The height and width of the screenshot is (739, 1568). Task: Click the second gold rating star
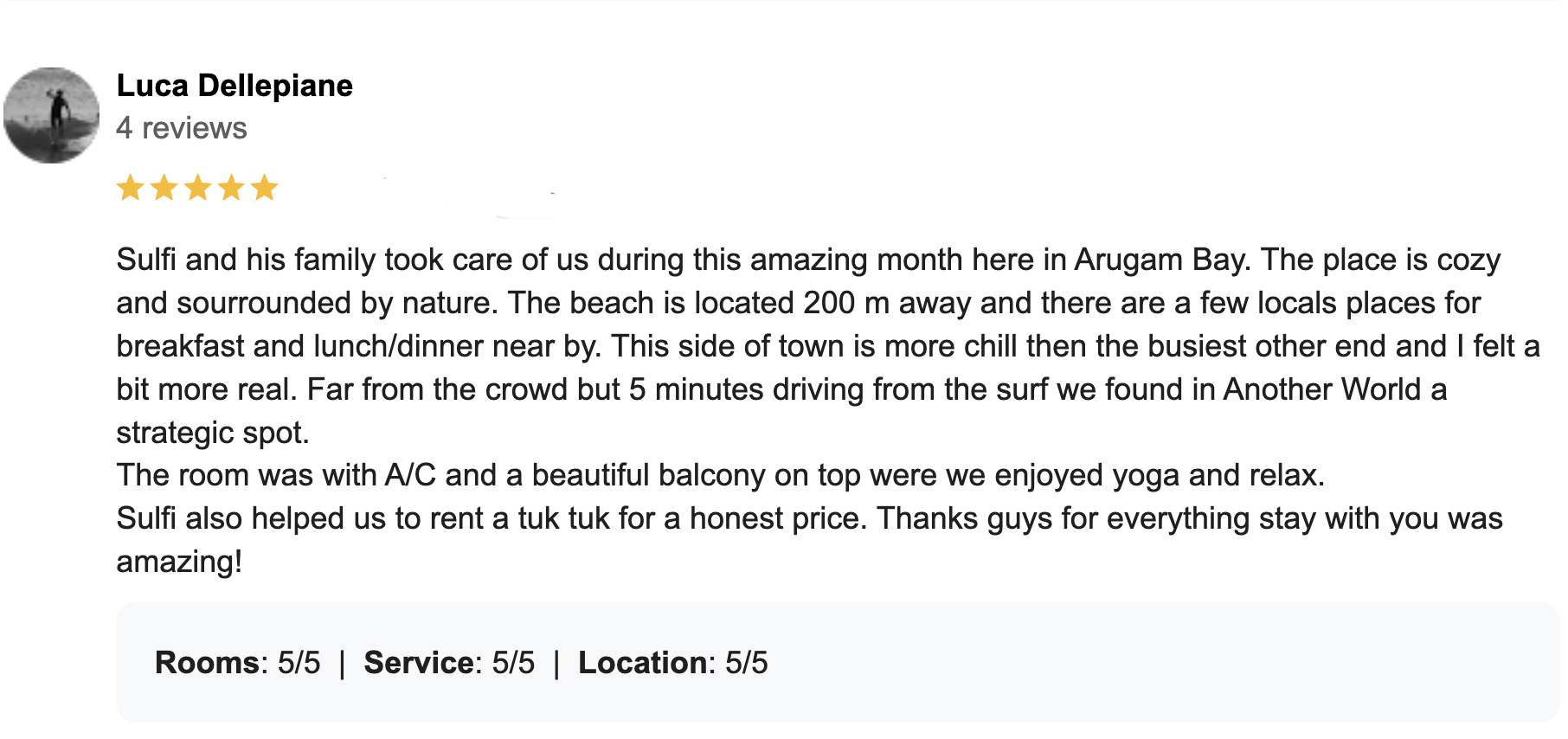click(x=164, y=188)
